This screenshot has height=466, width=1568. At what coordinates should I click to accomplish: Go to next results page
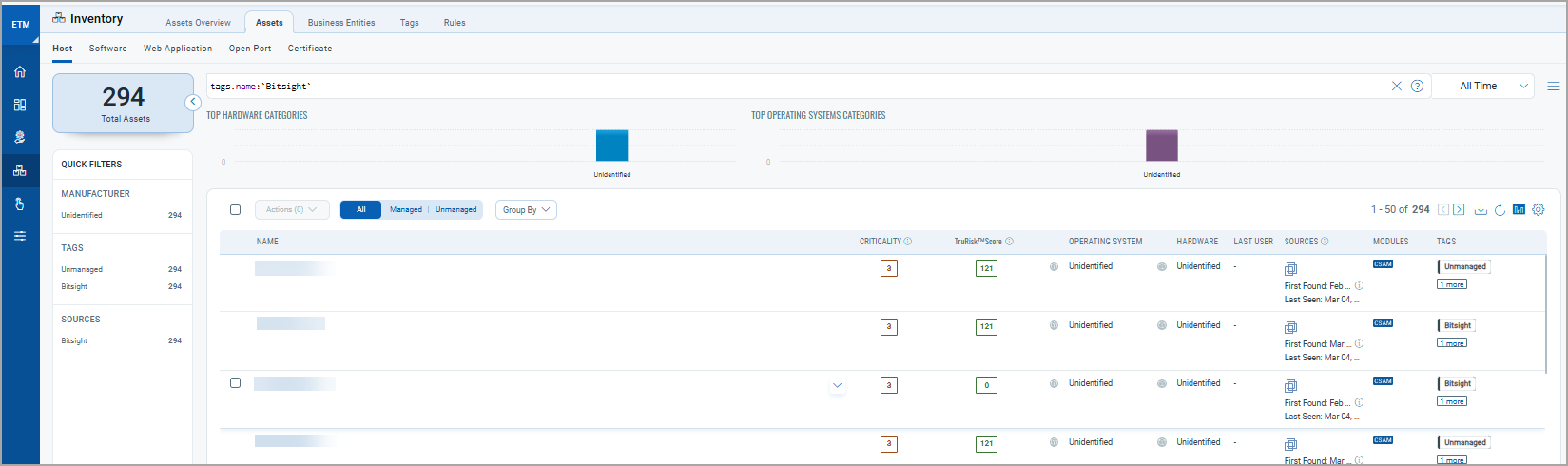1459,209
